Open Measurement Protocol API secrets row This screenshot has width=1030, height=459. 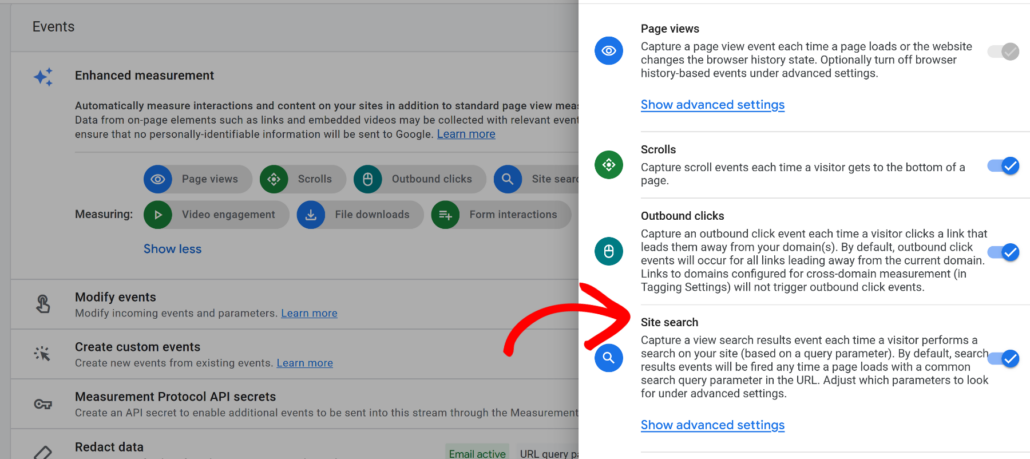click(295, 404)
